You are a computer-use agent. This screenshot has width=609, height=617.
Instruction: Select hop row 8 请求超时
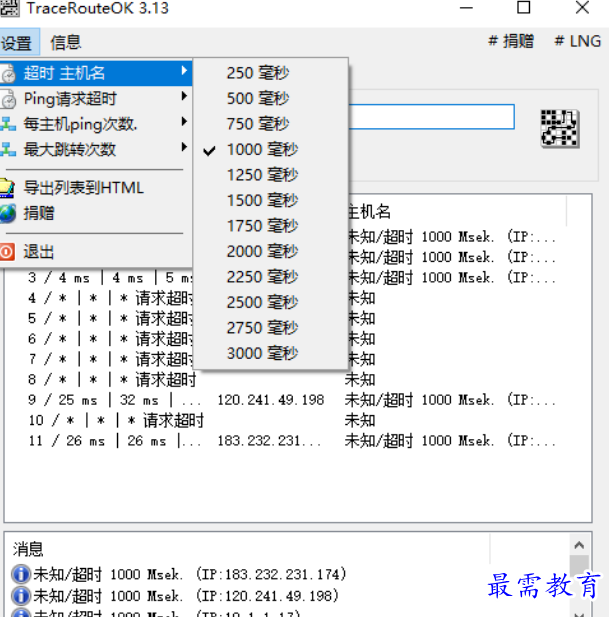coord(297,380)
